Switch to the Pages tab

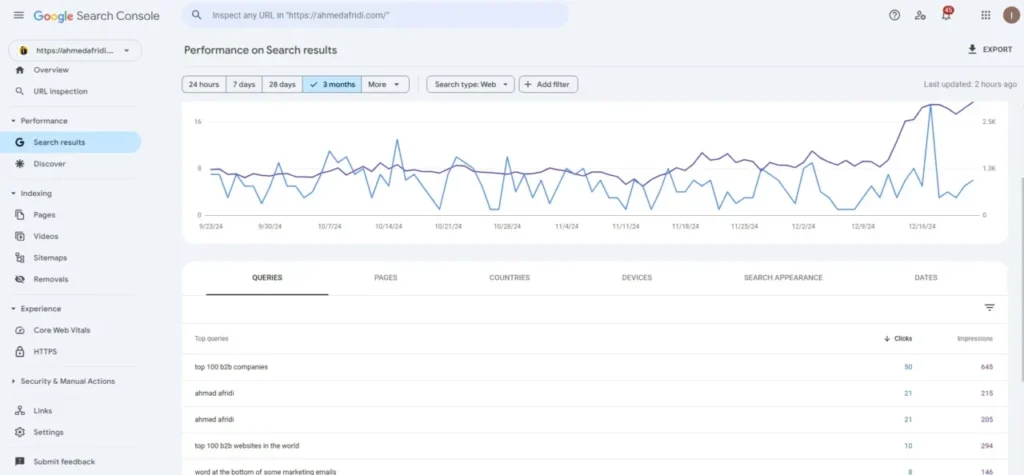[386, 277]
